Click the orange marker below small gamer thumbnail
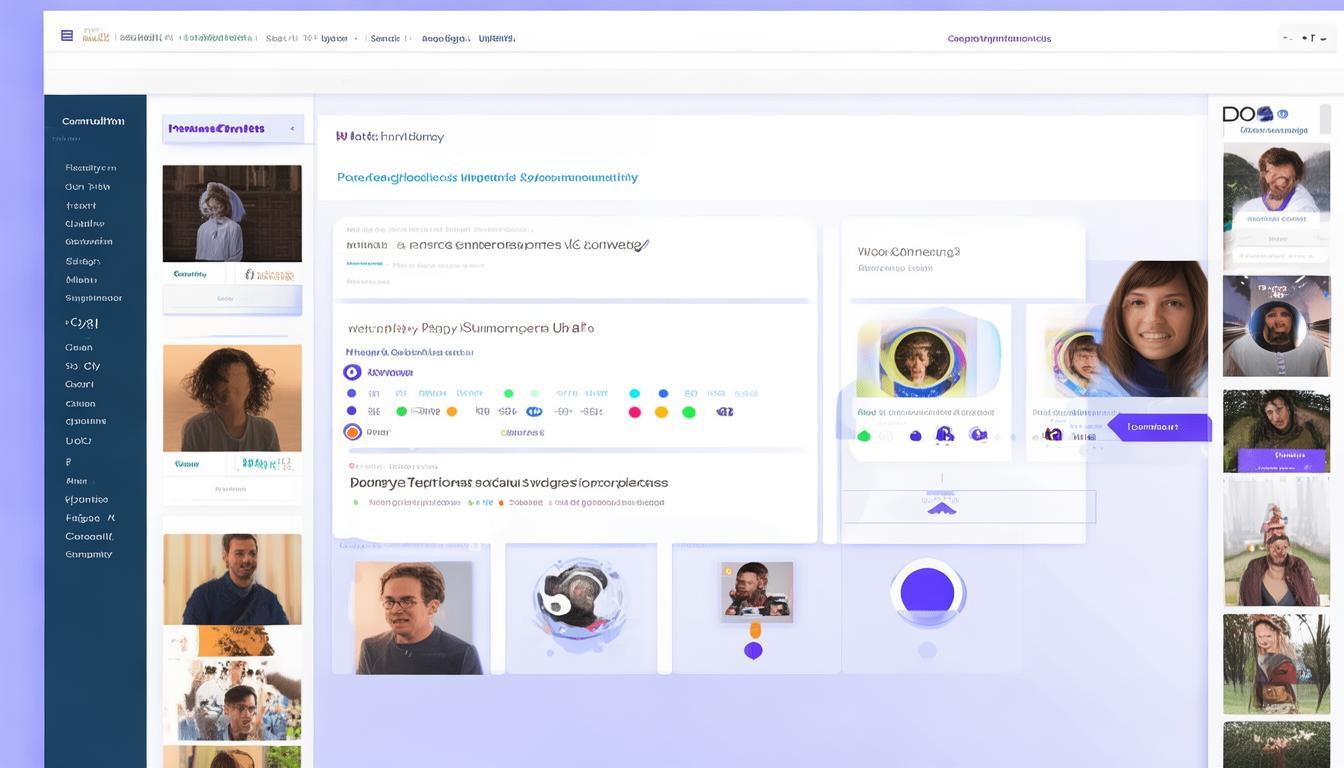1344x768 pixels. tap(755, 630)
